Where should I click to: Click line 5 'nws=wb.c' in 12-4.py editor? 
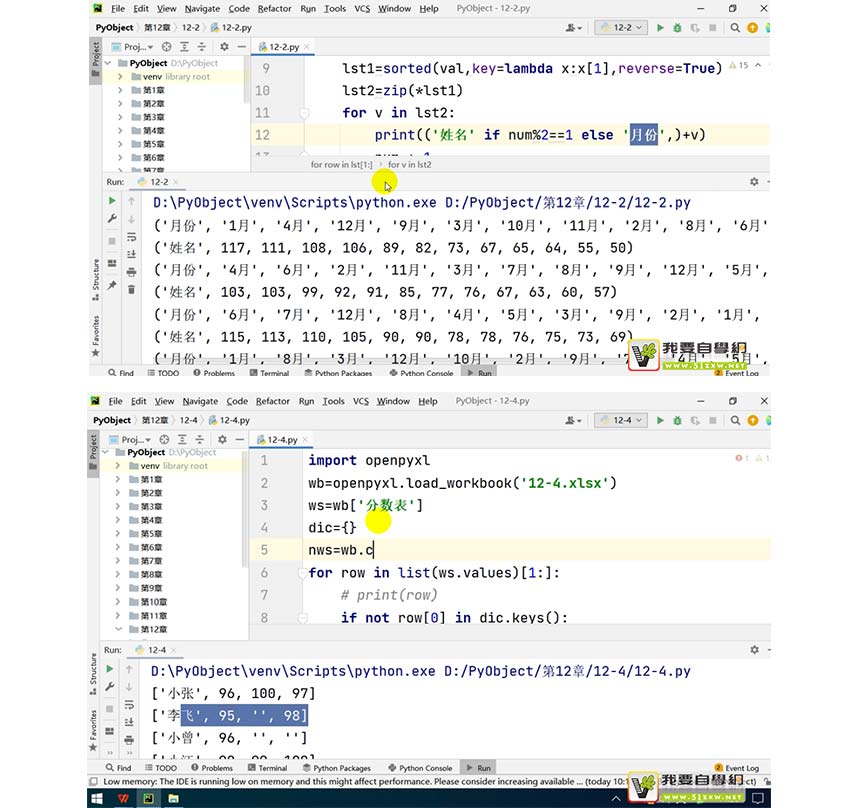pyautogui.click(x=341, y=550)
